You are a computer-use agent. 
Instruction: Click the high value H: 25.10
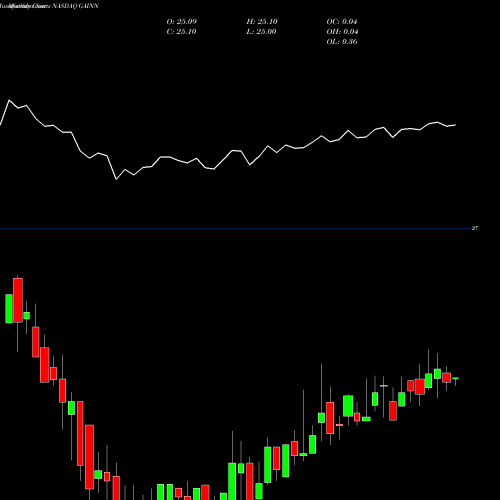pos(262,22)
